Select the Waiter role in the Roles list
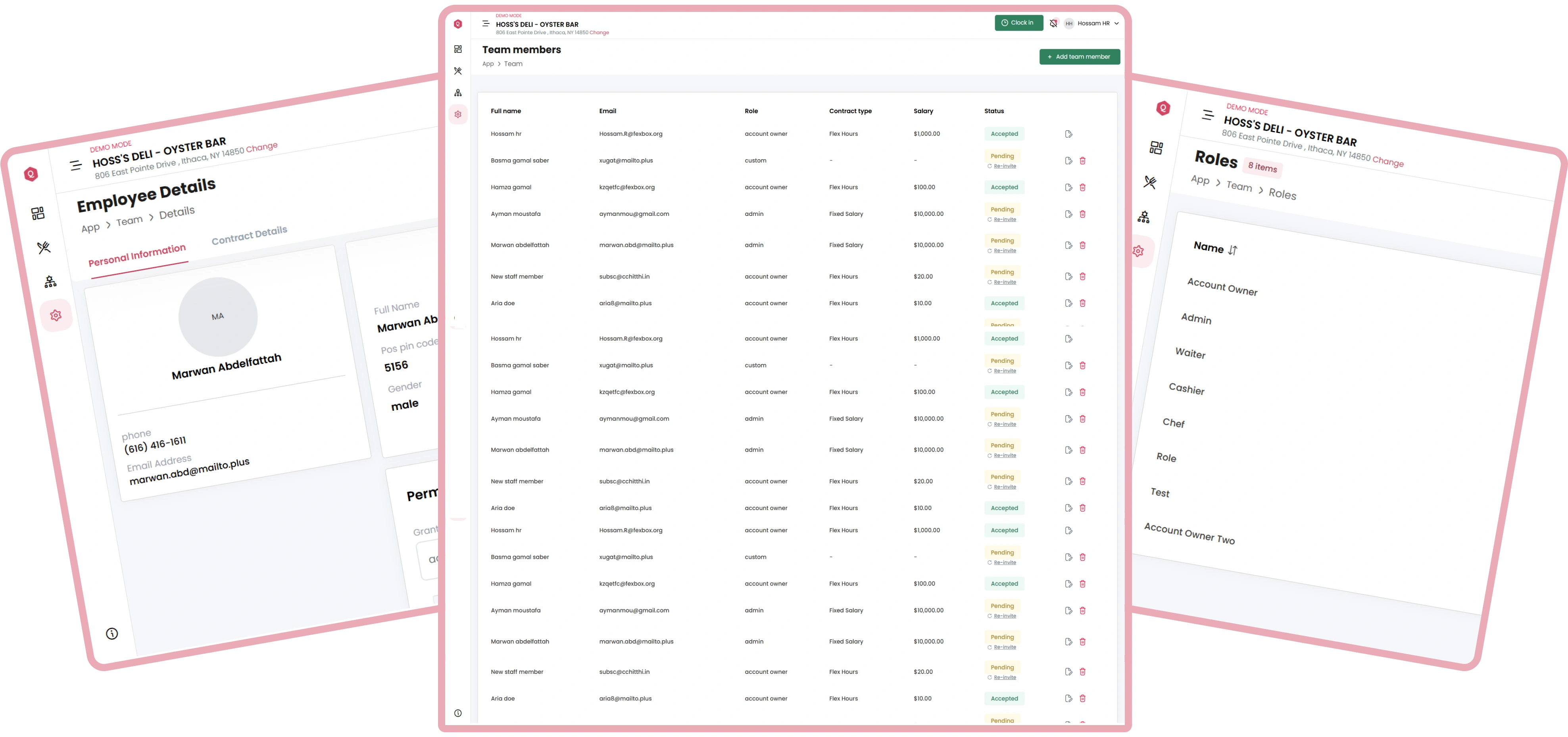The height and width of the screenshot is (737, 1568). click(1190, 353)
